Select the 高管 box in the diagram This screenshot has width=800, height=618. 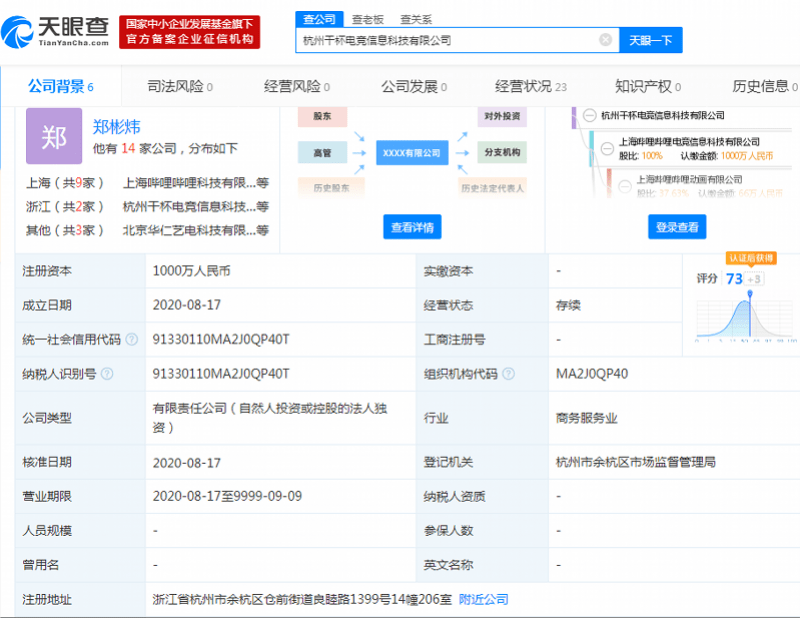click(322, 153)
